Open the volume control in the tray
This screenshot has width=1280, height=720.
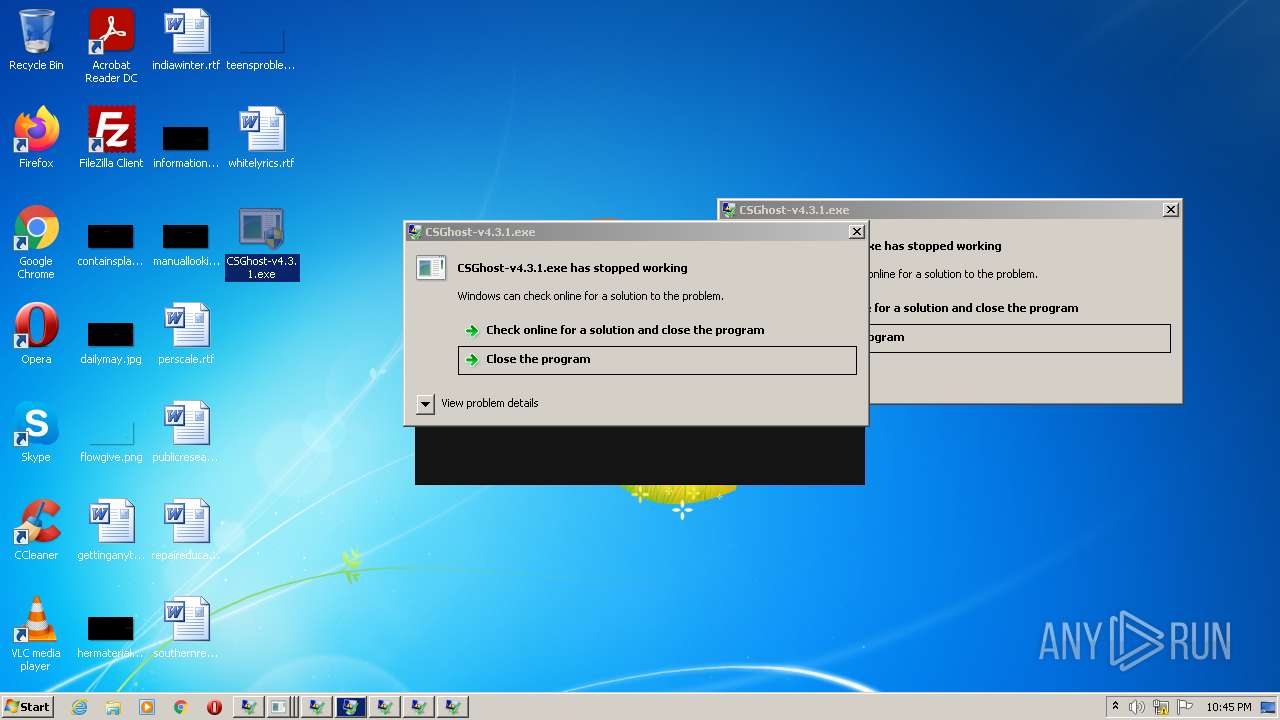(x=1137, y=707)
